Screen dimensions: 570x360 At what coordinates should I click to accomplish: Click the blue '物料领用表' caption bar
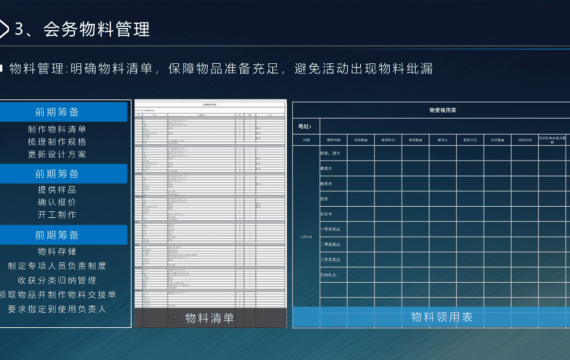point(431,317)
